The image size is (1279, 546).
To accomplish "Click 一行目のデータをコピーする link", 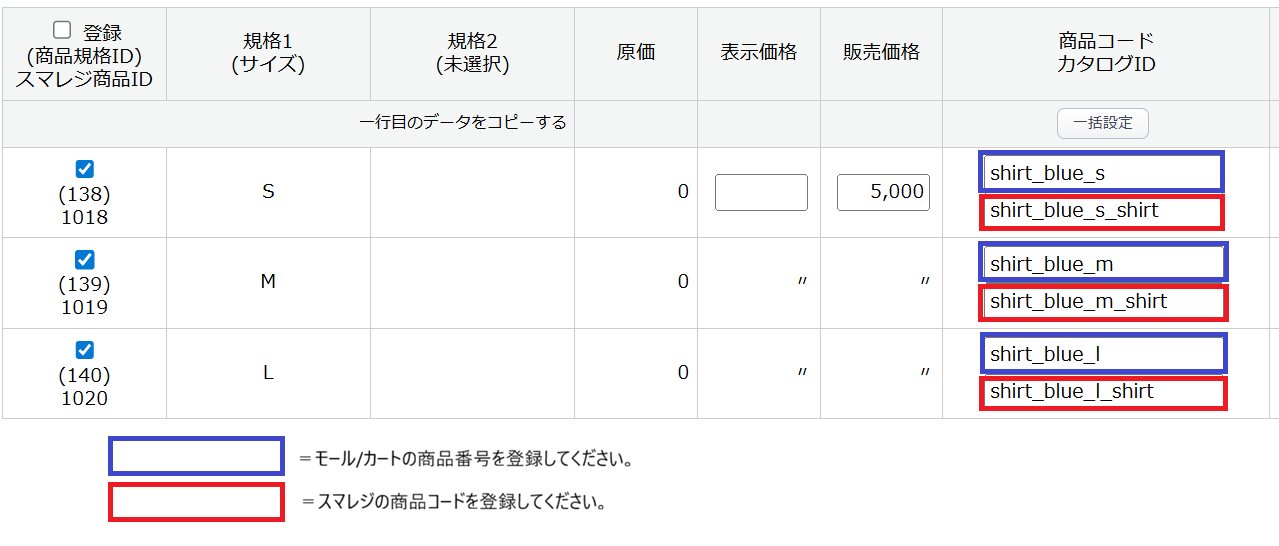I will (463, 123).
